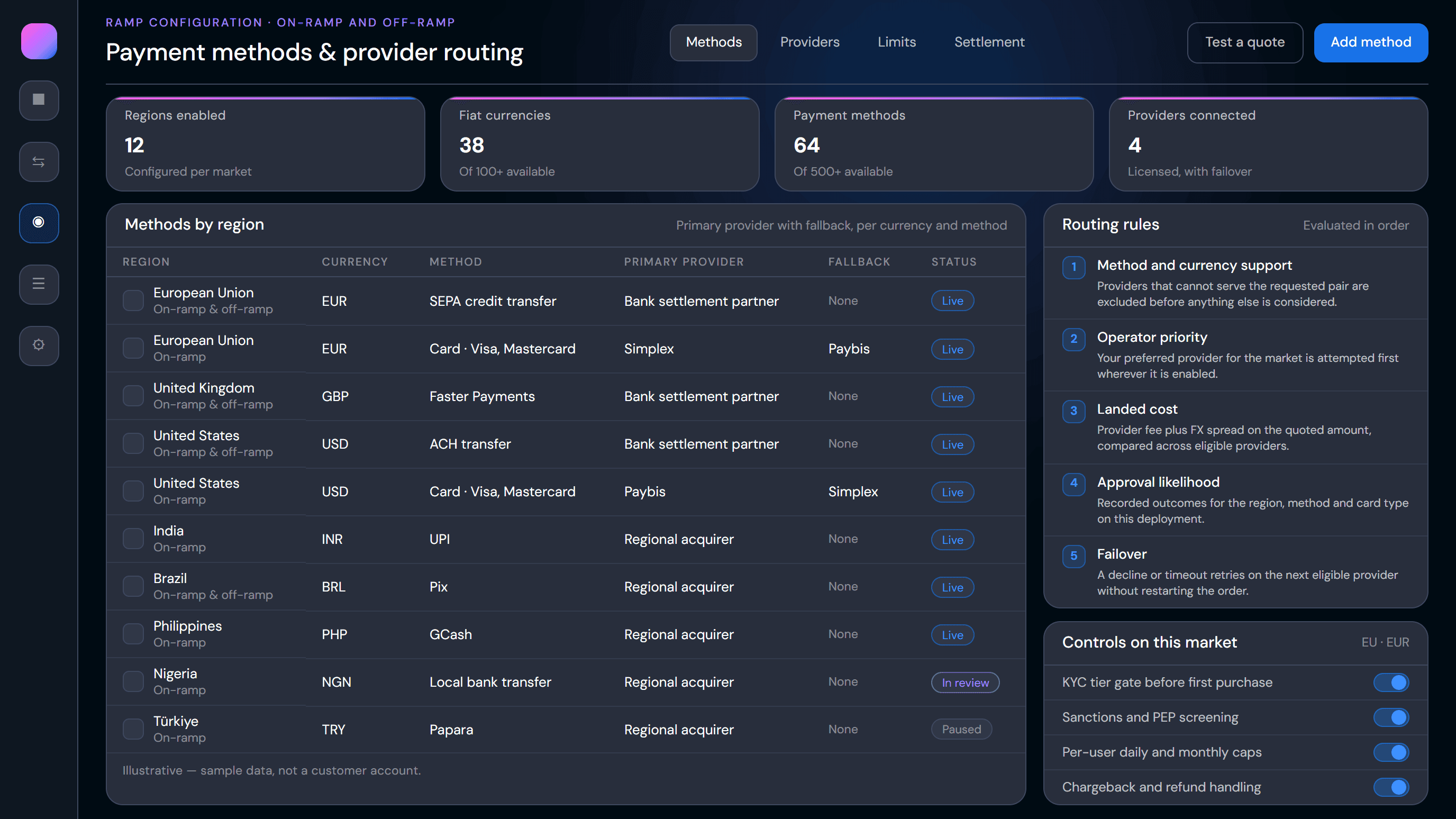Screen dimensions: 1456x819
Task: Check the European Union Card Simplex row checkbox
Action: pos(133,348)
